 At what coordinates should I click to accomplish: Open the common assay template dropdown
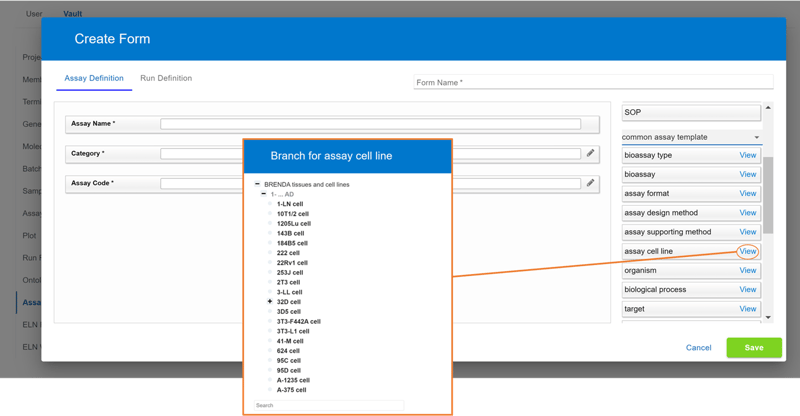[x=691, y=137]
